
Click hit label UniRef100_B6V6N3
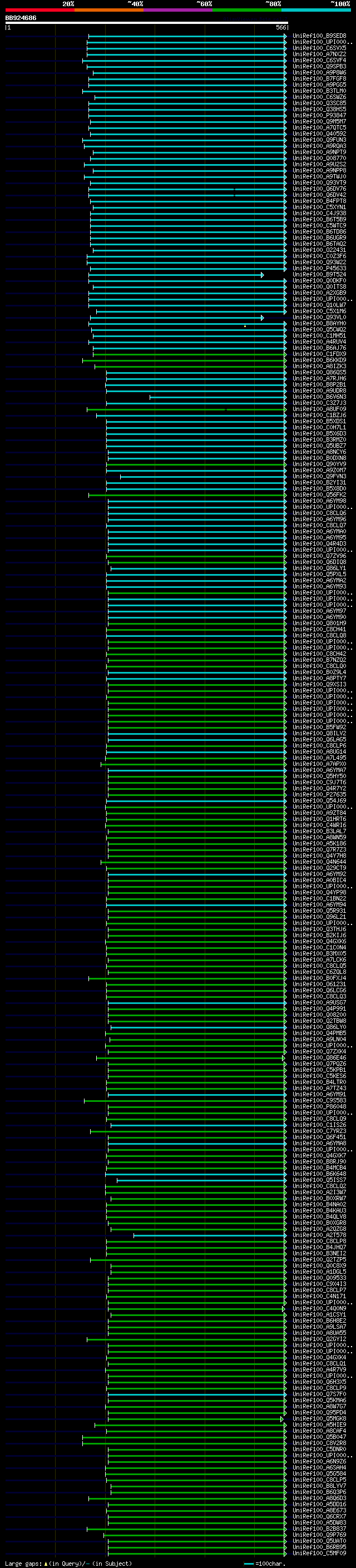point(319,397)
